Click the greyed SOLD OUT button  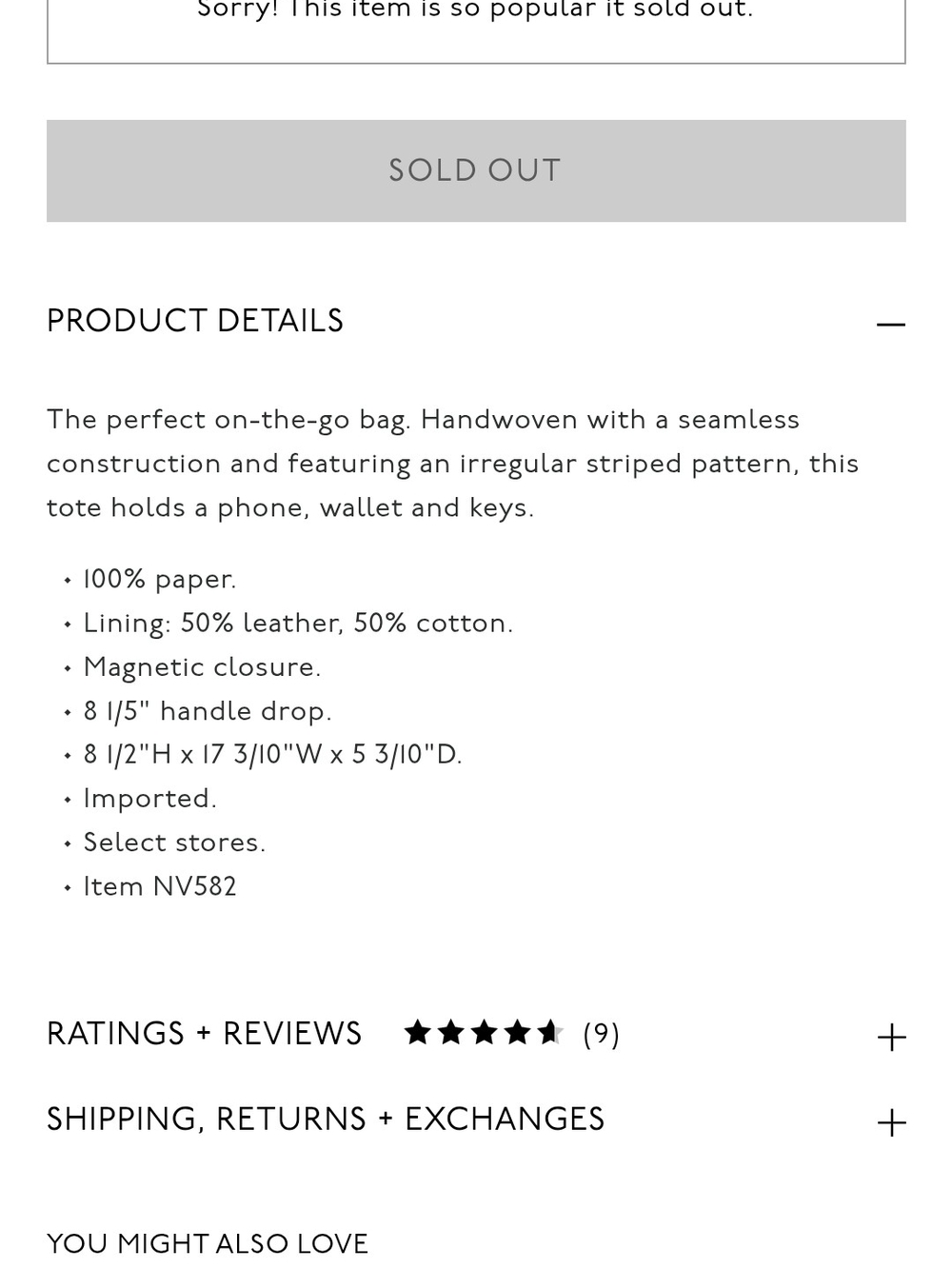coord(476,171)
